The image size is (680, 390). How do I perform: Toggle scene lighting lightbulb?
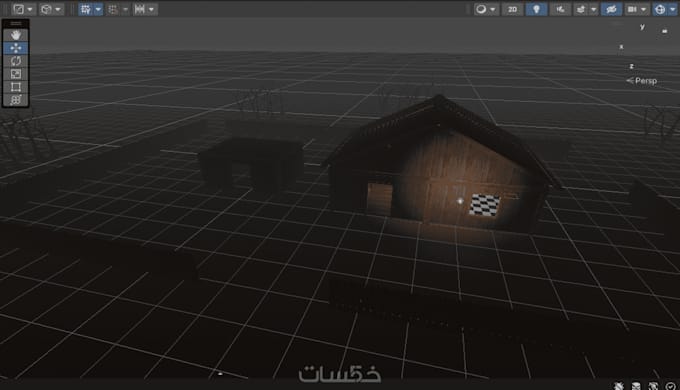coord(536,9)
